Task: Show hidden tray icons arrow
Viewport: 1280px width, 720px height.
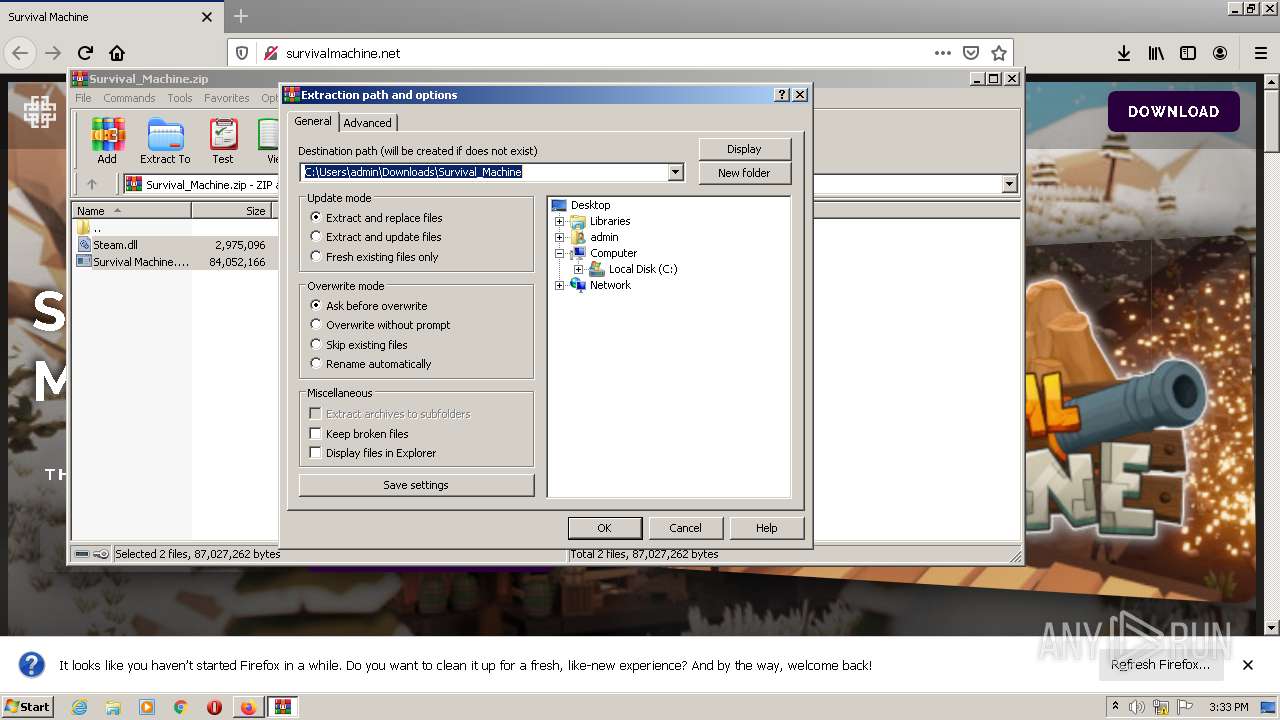Action: click(x=1115, y=706)
